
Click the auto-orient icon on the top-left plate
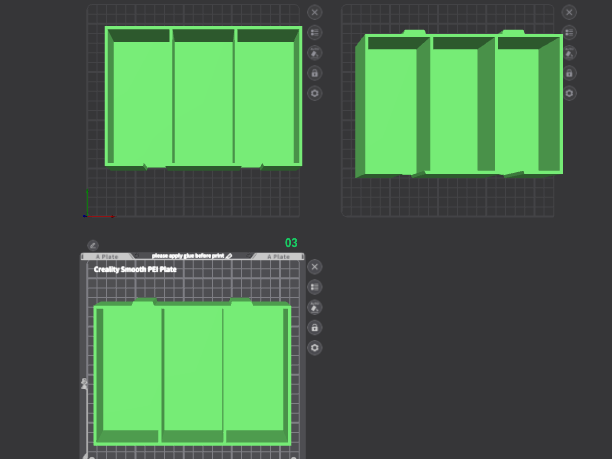315,52
